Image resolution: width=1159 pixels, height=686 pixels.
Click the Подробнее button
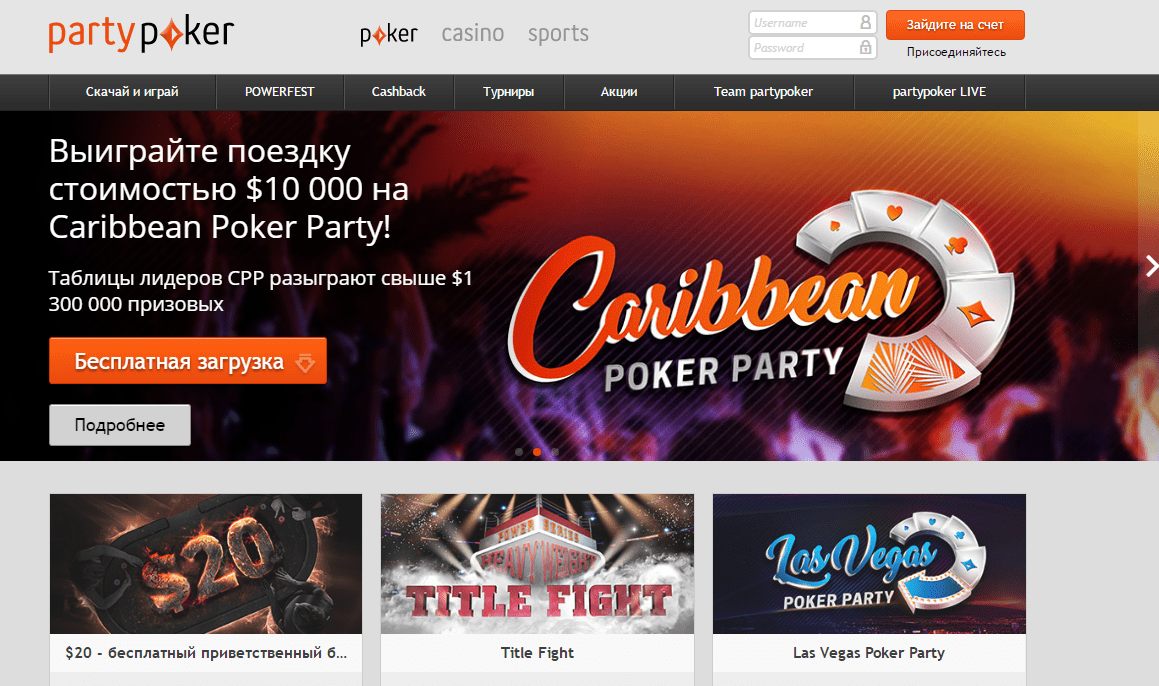(x=120, y=425)
